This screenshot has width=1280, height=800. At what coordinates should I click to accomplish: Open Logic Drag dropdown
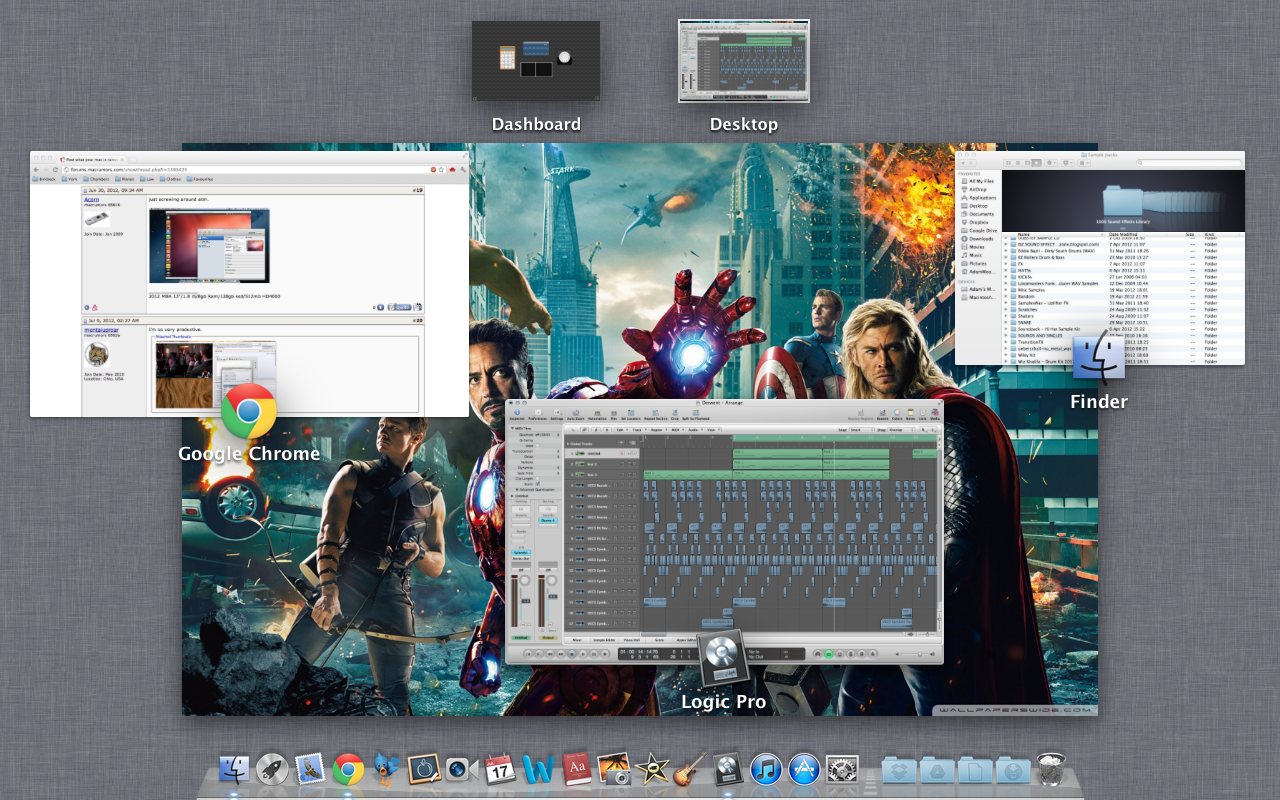[x=901, y=430]
